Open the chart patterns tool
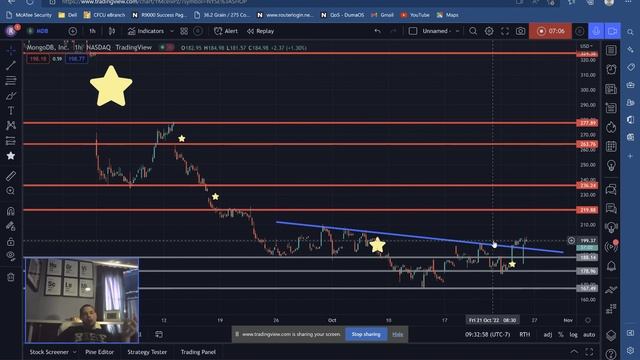Screen dimensions: 640x360 click(11, 125)
